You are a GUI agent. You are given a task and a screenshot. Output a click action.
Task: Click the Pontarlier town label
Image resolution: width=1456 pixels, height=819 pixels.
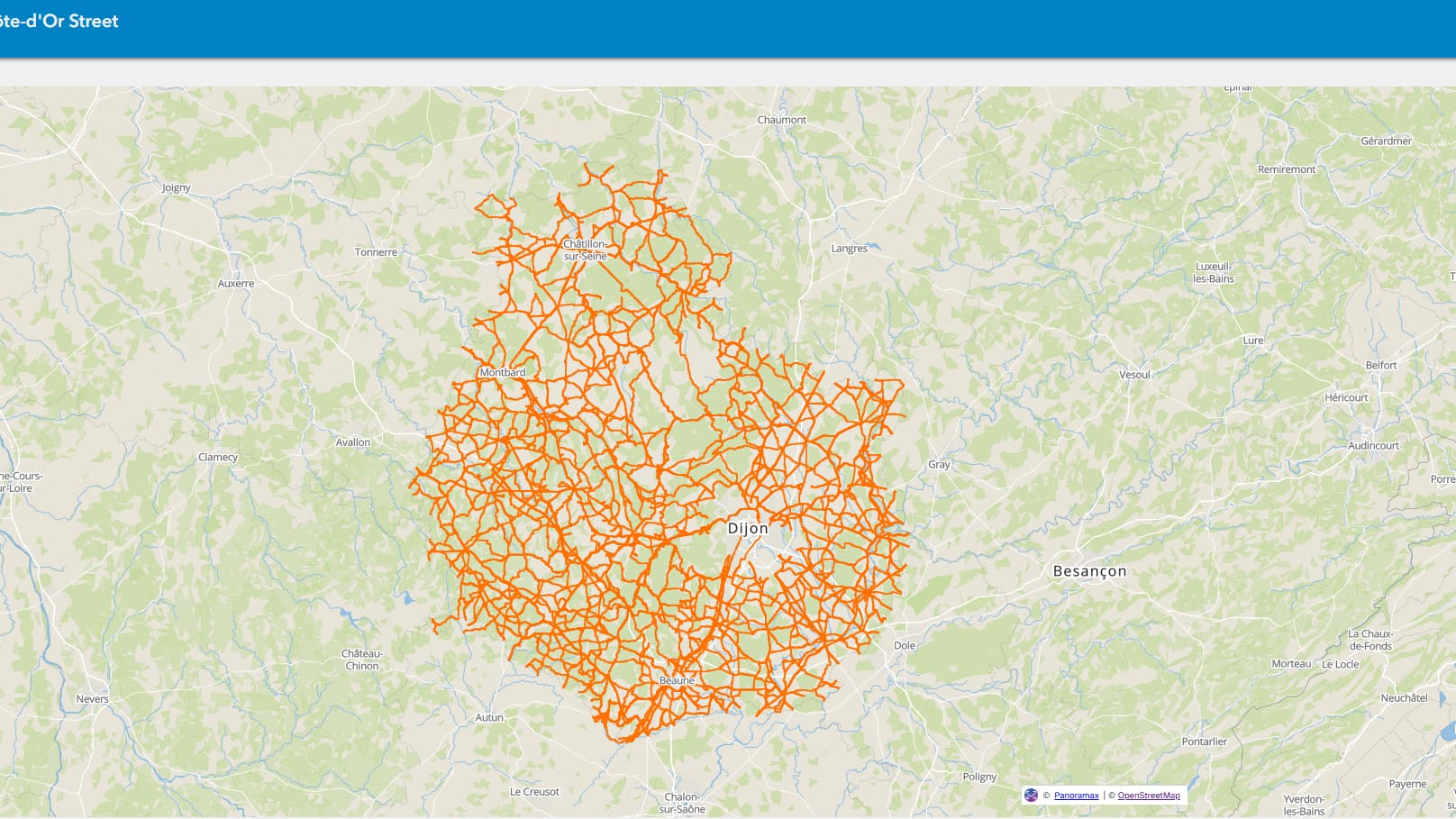pos(1205,742)
